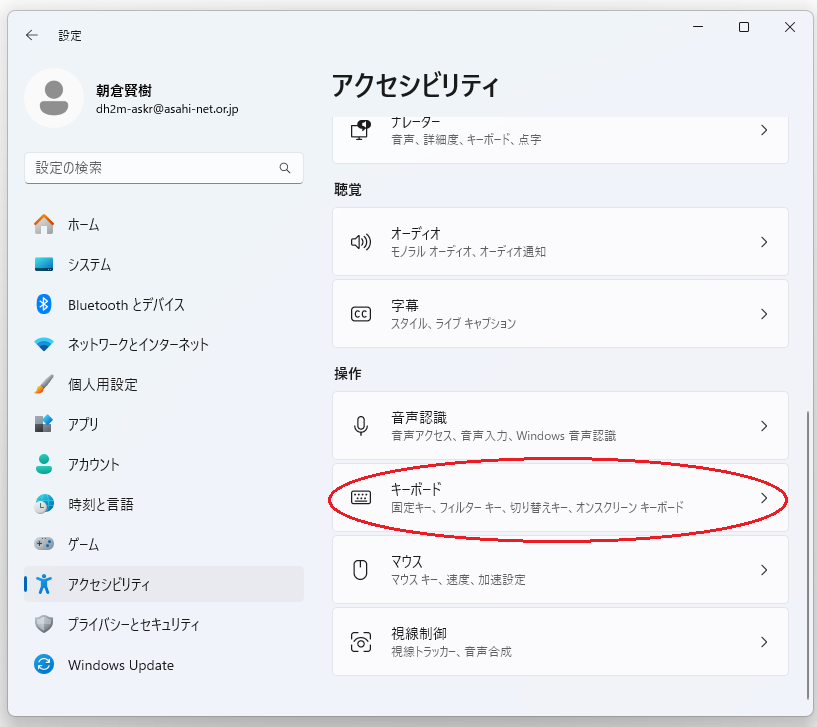Open 音声認識 settings card title
This screenshot has height=727, width=817.
419,417
